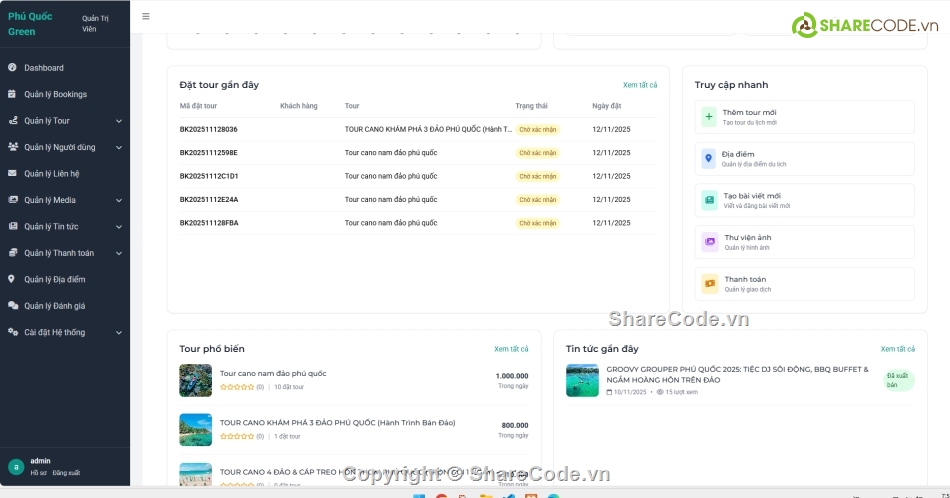The height and width of the screenshot is (498, 950).
Task: Click the Quản lý Bookings calendar icon
Action: [12, 94]
